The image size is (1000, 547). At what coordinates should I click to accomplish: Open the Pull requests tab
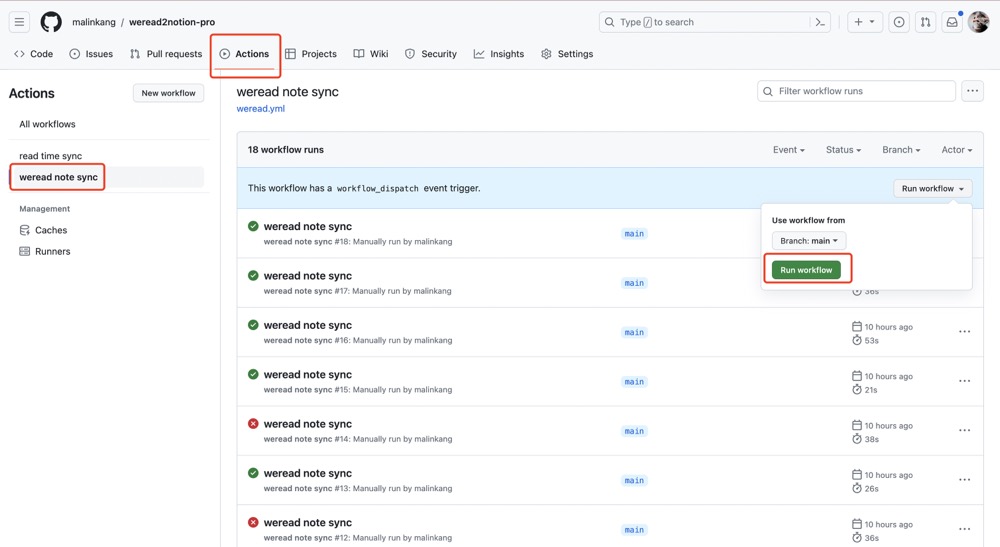point(166,54)
